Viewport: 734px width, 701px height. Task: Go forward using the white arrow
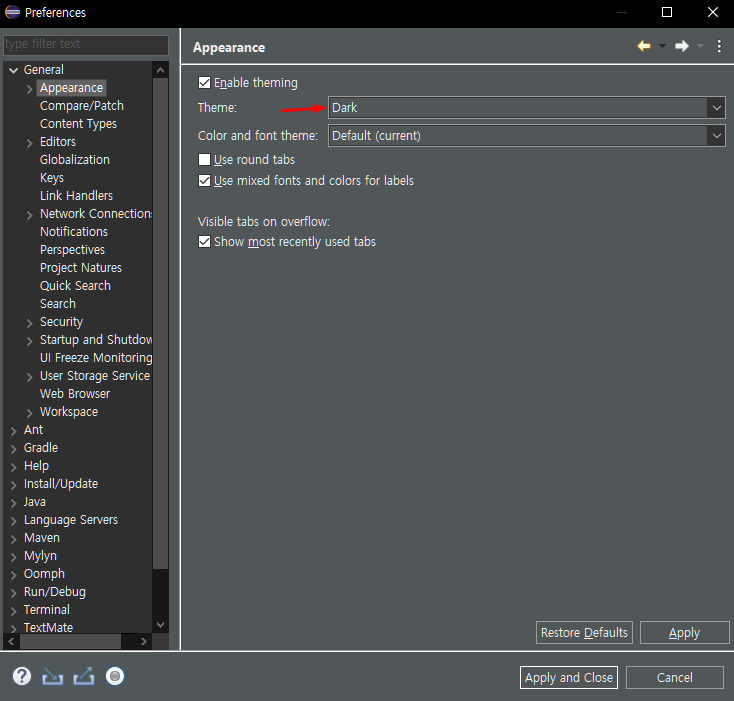pos(682,46)
